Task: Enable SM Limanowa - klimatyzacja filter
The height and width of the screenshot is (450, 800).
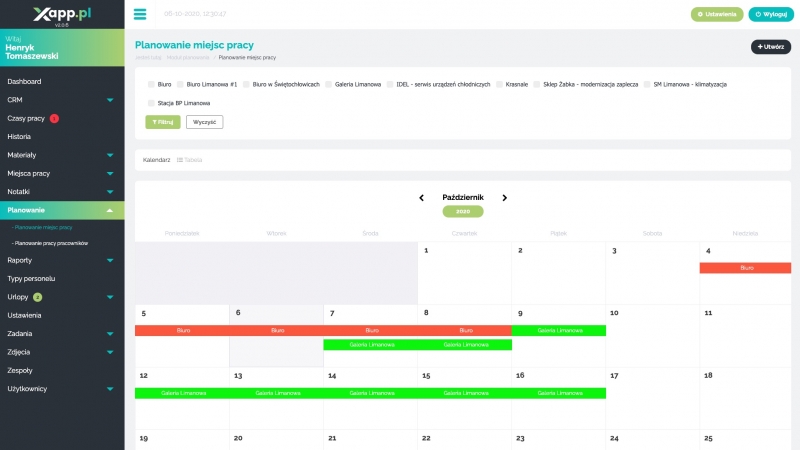Action: (x=647, y=85)
